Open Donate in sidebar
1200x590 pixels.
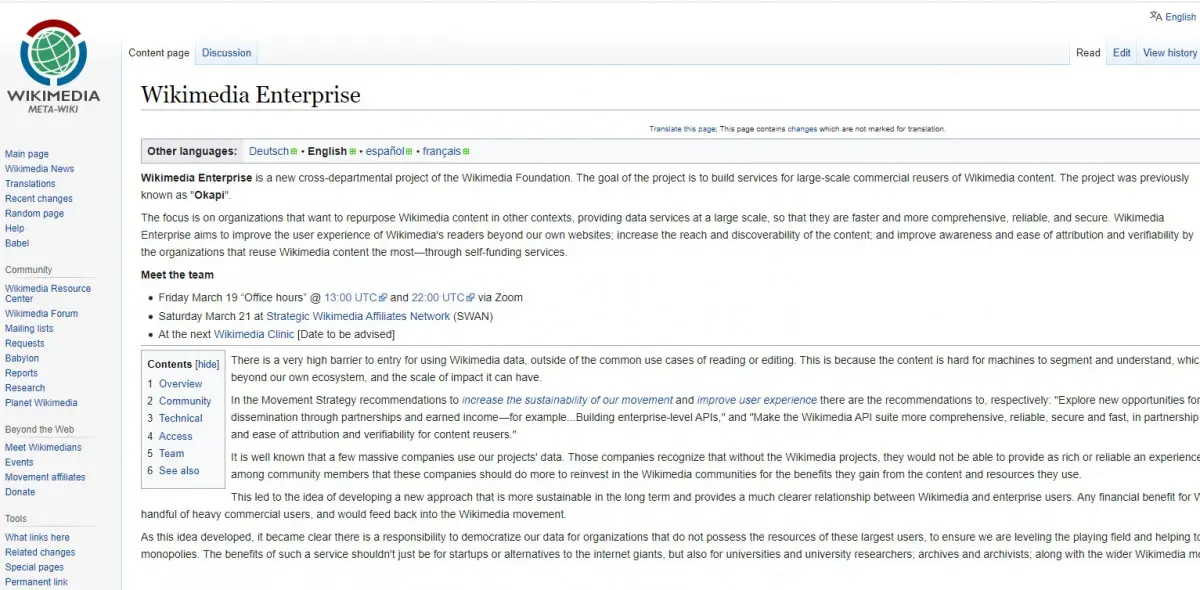point(20,492)
